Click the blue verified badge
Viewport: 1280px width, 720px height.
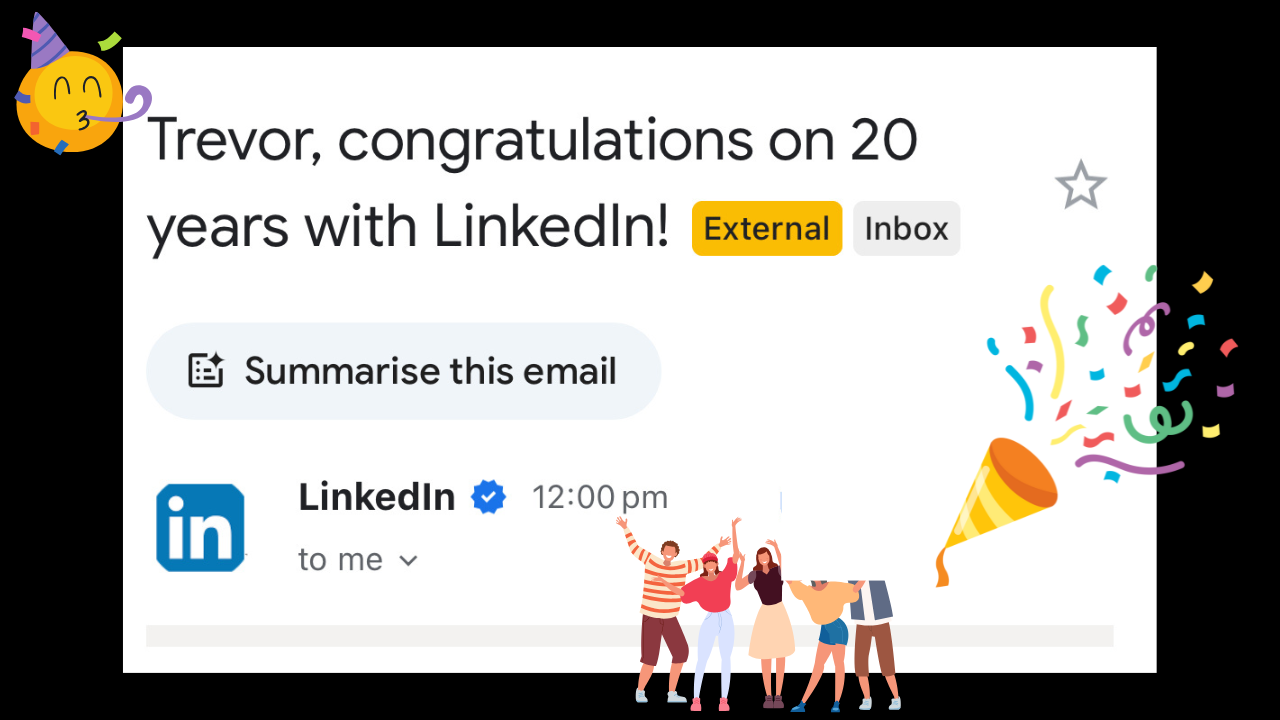[x=488, y=497]
